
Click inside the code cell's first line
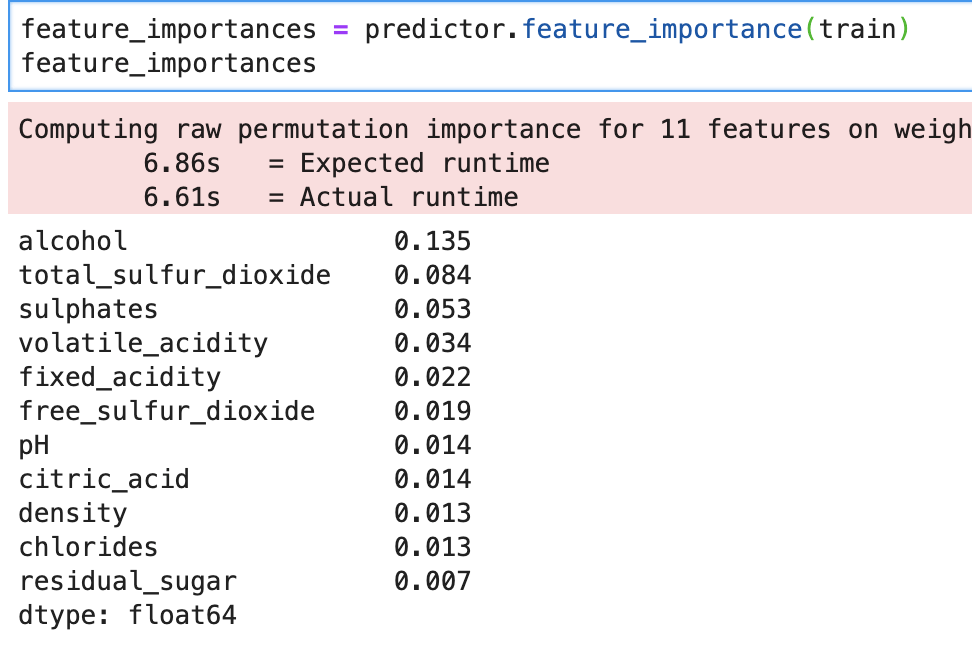click(x=168, y=29)
